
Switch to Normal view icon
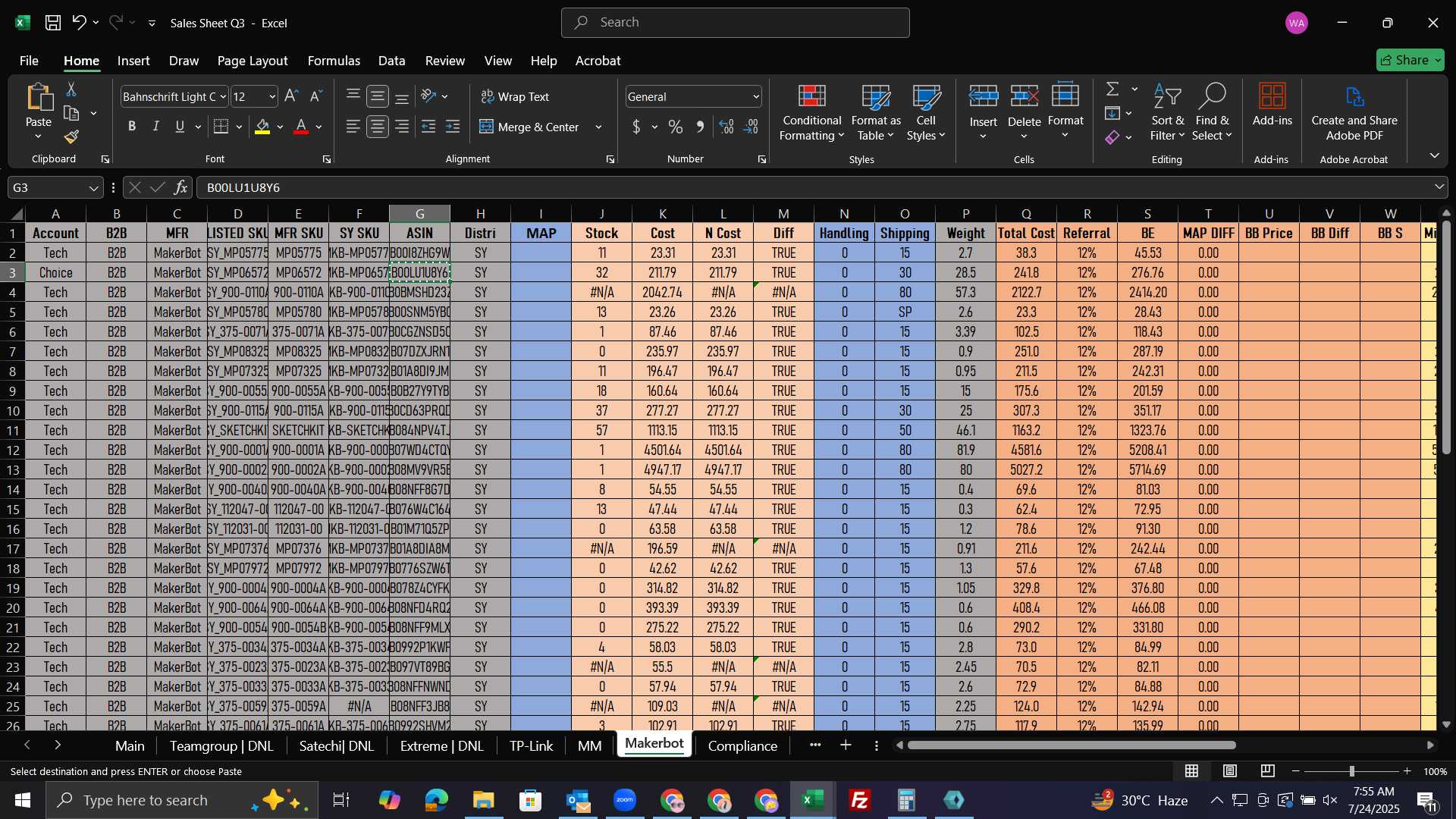coord(1192,771)
